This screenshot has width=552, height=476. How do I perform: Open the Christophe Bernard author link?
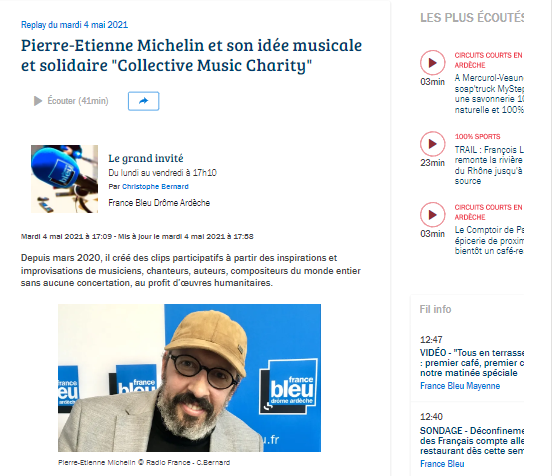(x=155, y=187)
